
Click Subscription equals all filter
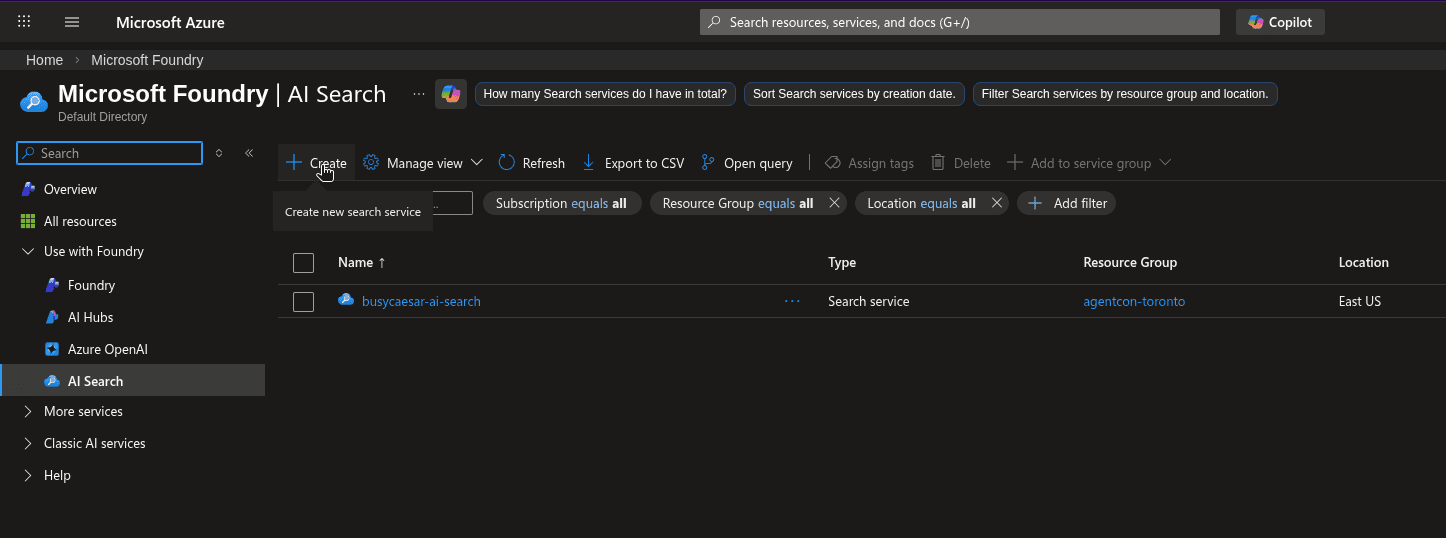pyautogui.click(x=561, y=203)
